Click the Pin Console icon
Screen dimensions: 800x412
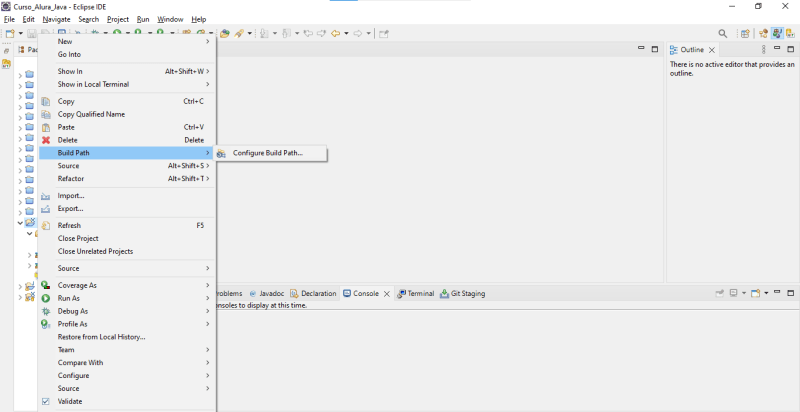(719, 293)
